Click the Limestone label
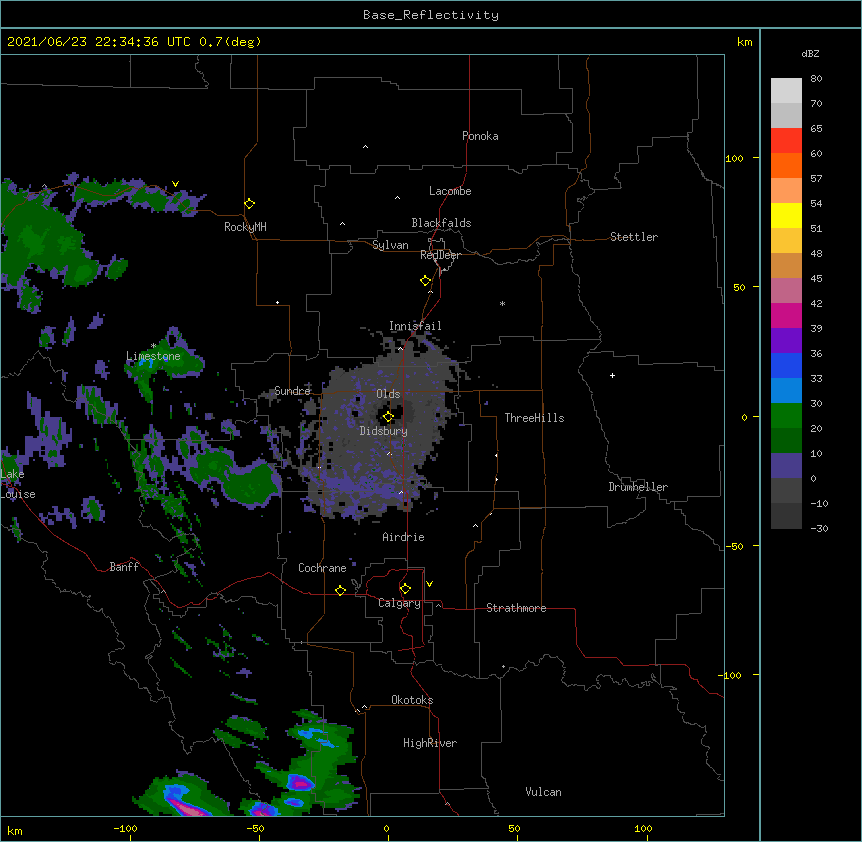This screenshot has height=842, width=862. [153, 356]
